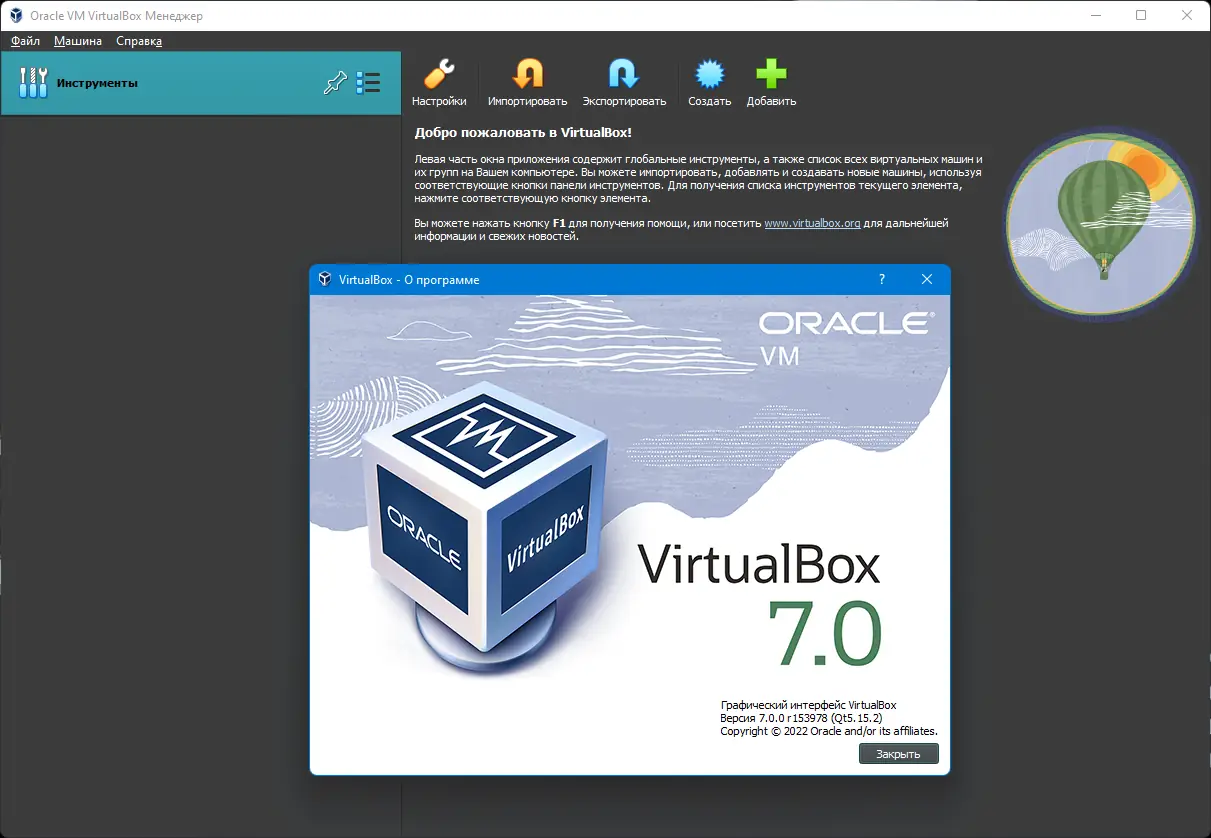Click the "Графический интерфейс VirtualBox" text

(x=809, y=705)
